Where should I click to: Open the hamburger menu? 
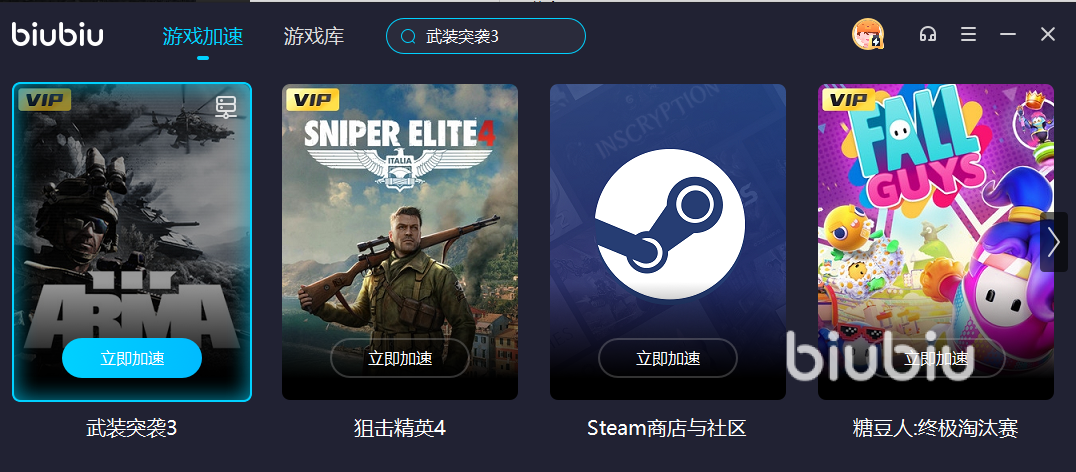(x=968, y=34)
